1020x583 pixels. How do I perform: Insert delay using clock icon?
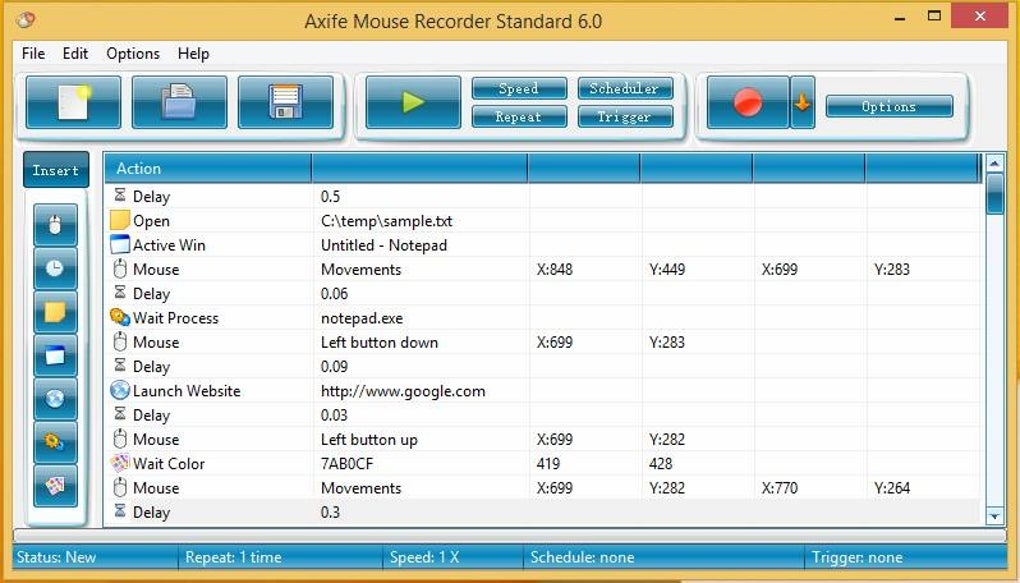tap(55, 268)
